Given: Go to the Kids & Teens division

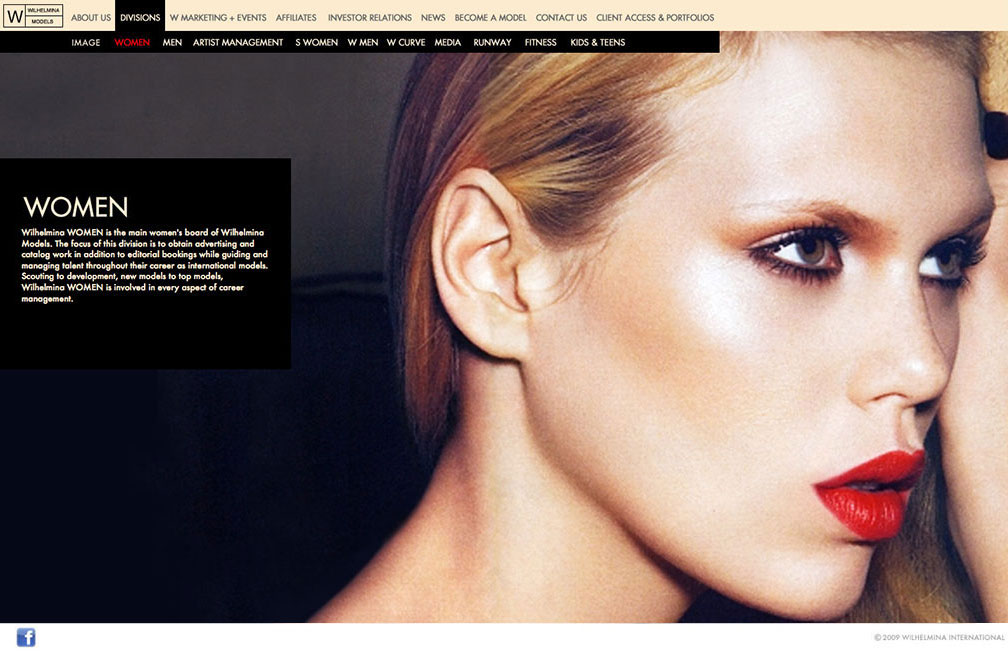Looking at the screenshot, I should (597, 42).
